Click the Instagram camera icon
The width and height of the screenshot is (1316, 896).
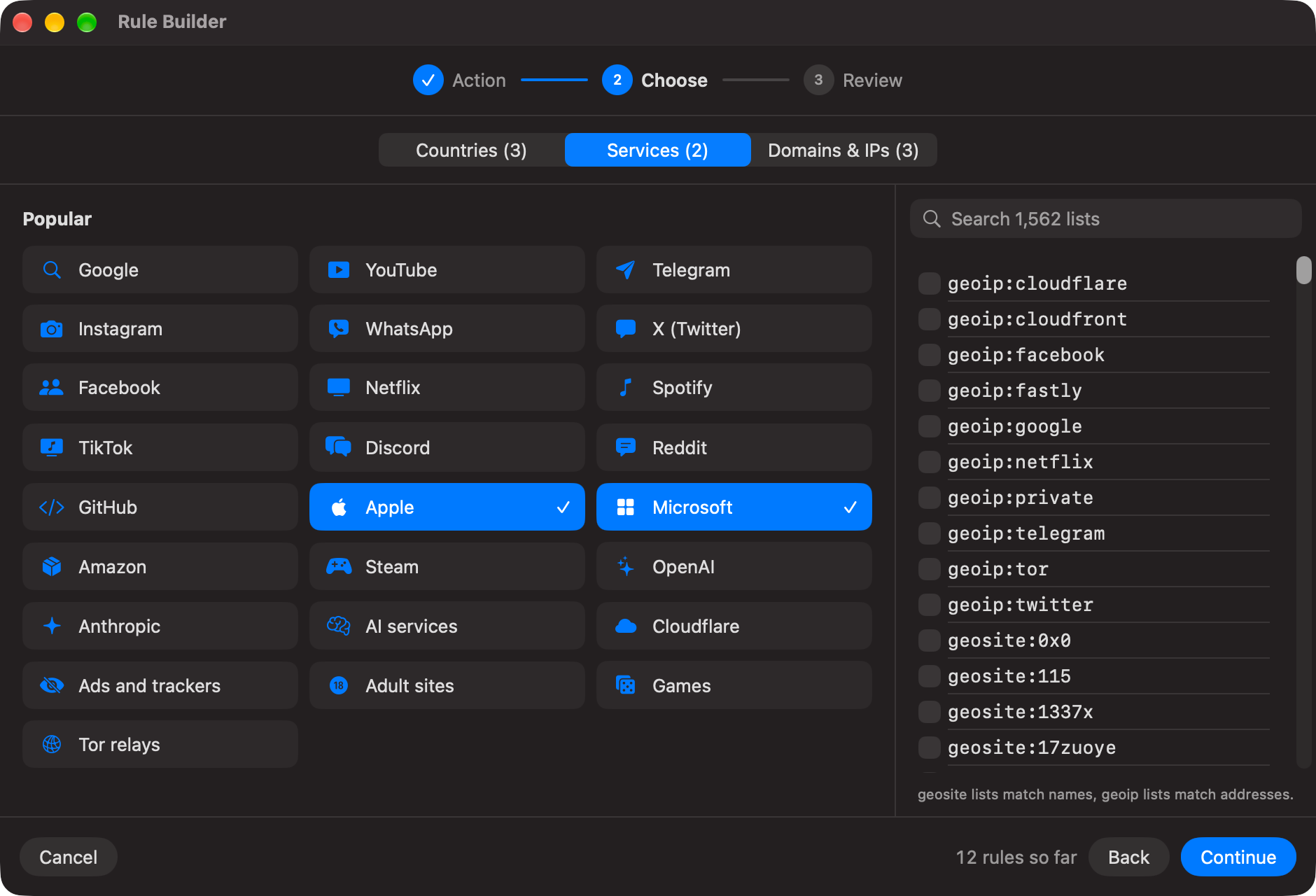[52, 329]
